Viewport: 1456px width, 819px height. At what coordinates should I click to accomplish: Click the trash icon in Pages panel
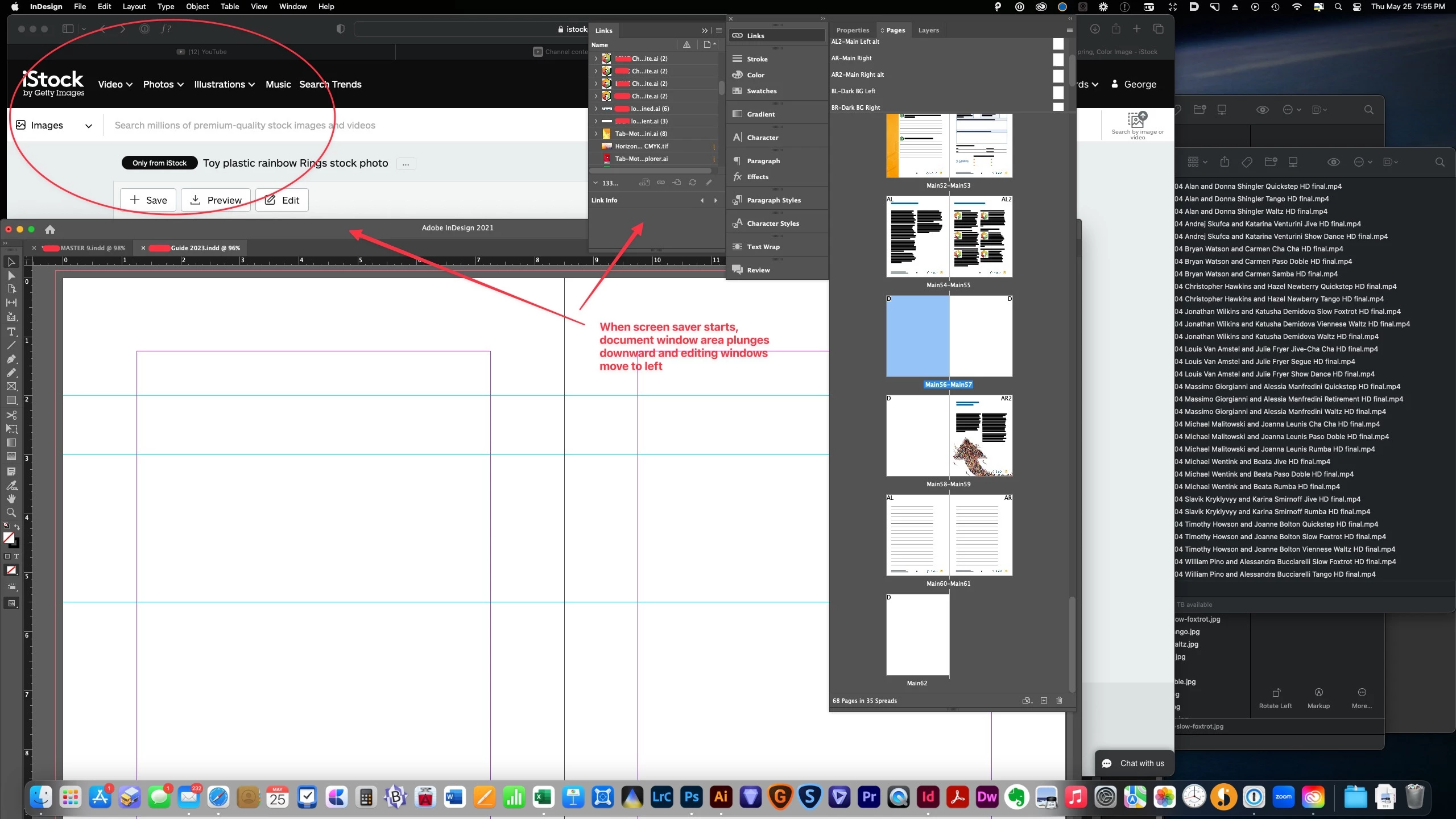pyautogui.click(x=1059, y=701)
